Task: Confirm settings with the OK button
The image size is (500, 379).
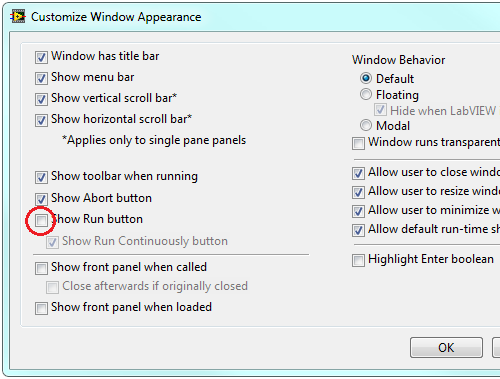Action: click(x=446, y=347)
